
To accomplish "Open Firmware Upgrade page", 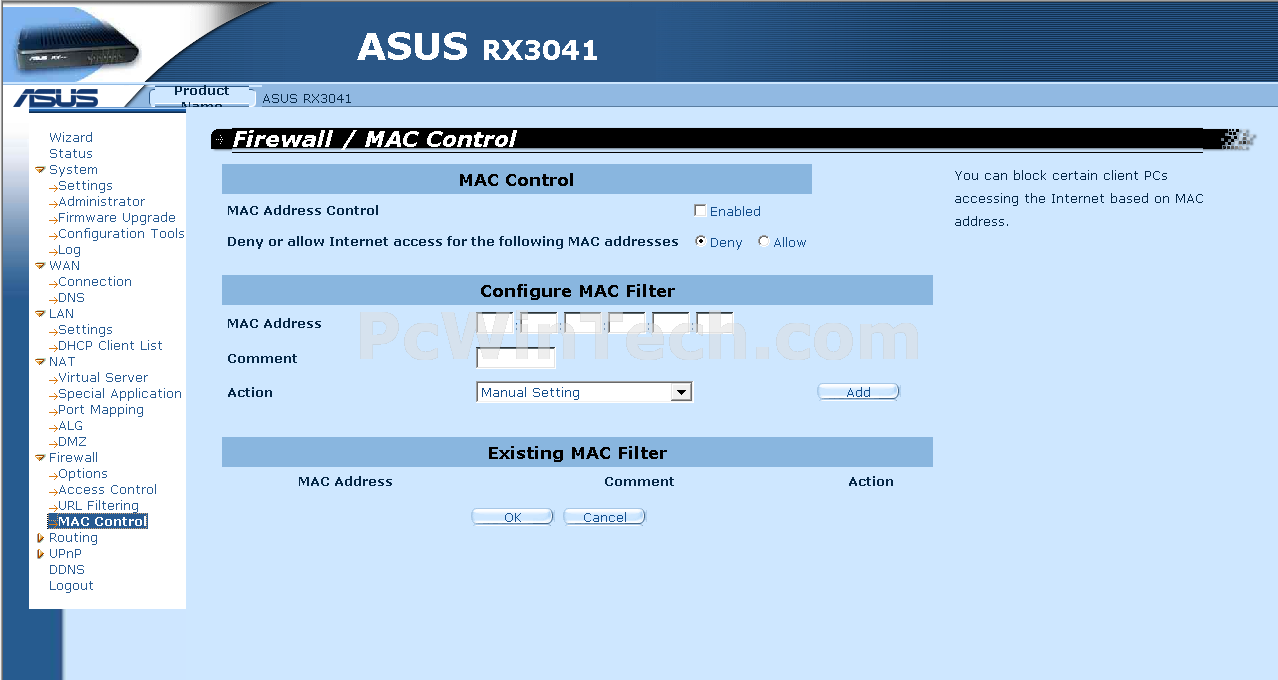I will [117, 218].
